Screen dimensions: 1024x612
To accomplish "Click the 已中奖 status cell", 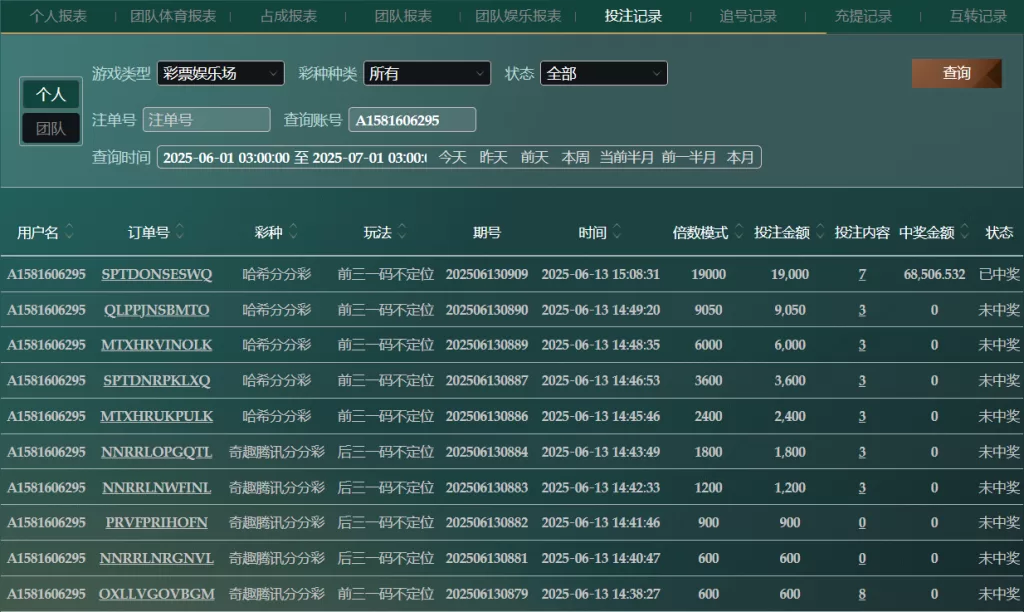I will point(999,274).
